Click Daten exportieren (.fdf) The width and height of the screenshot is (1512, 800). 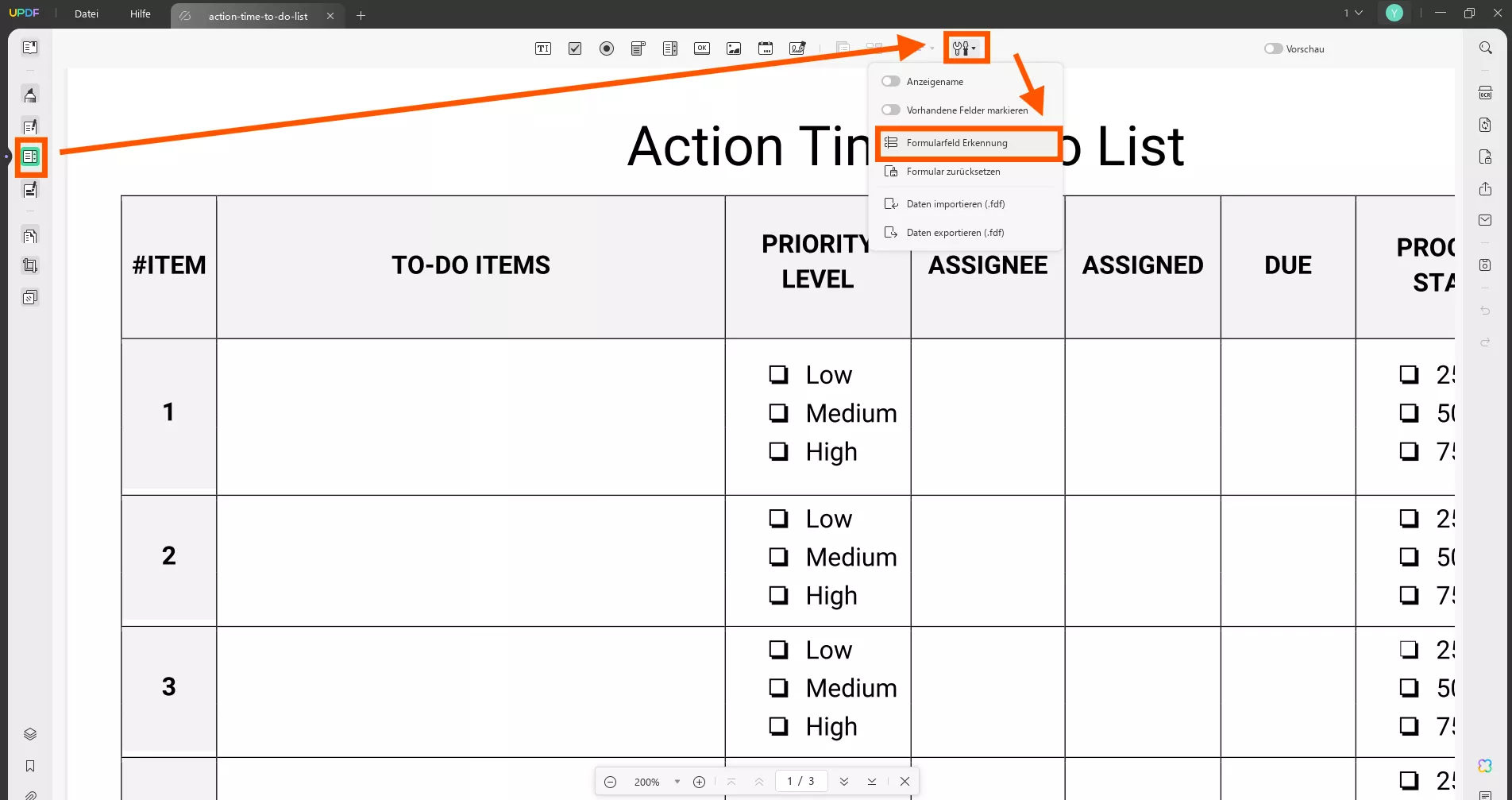[955, 233]
